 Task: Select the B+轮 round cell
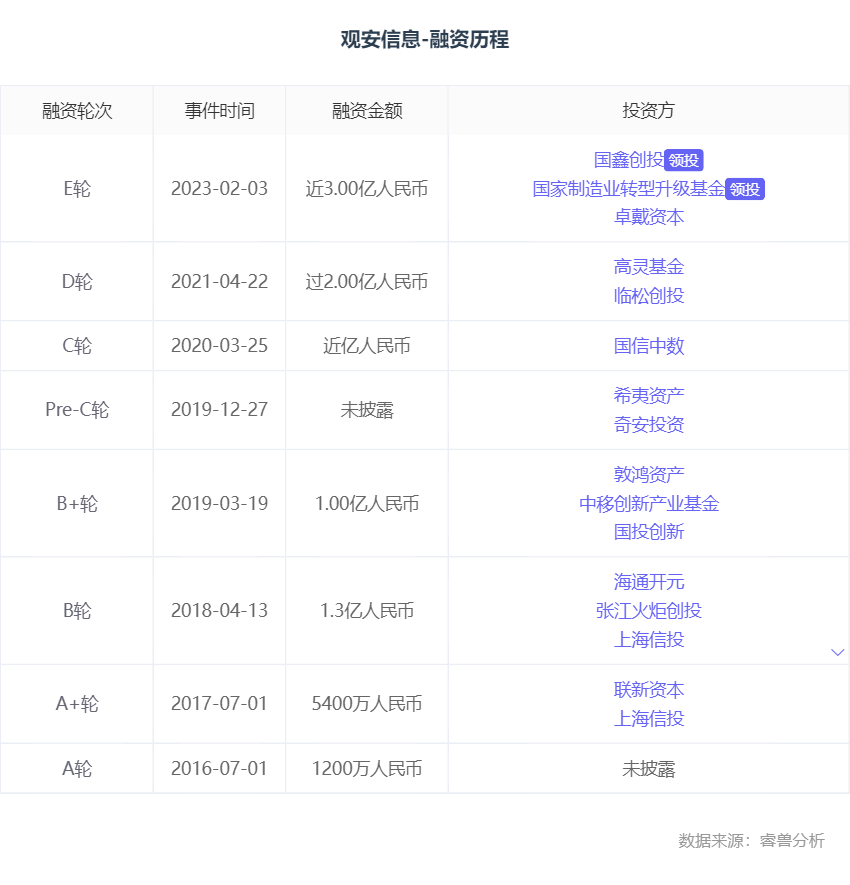pos(77,503)
